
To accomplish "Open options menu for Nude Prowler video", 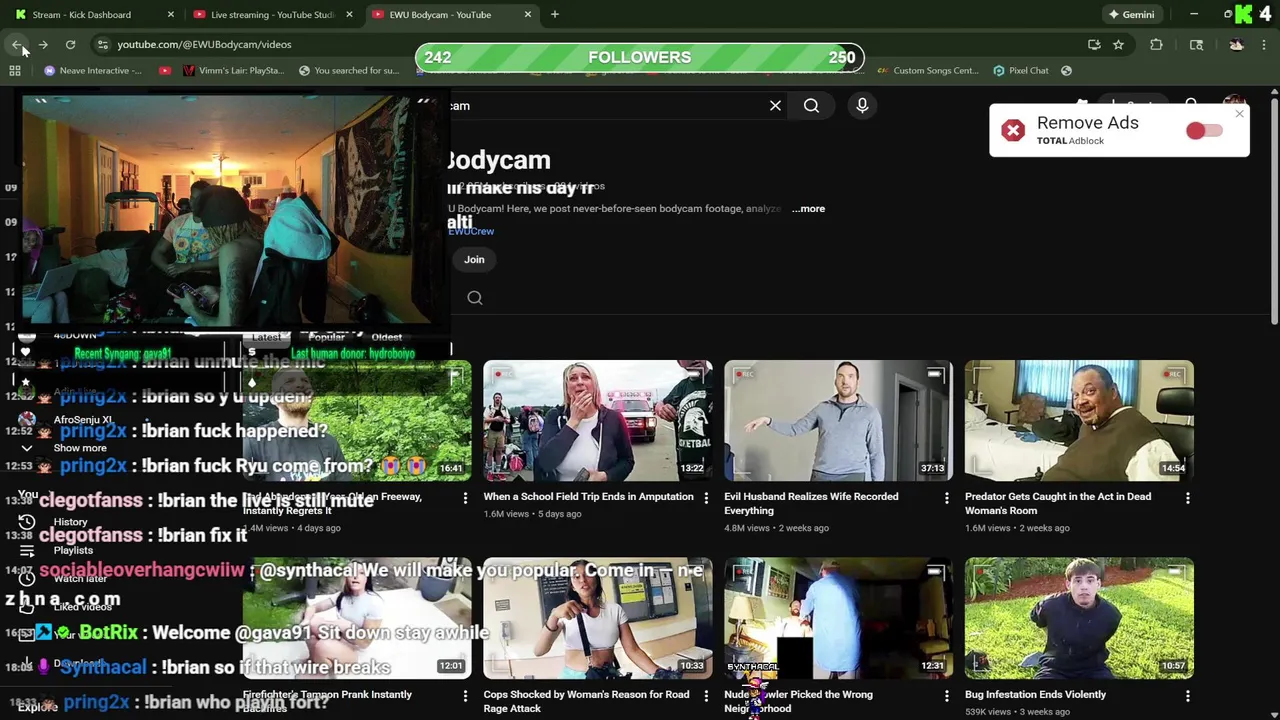I will [947, 695].
